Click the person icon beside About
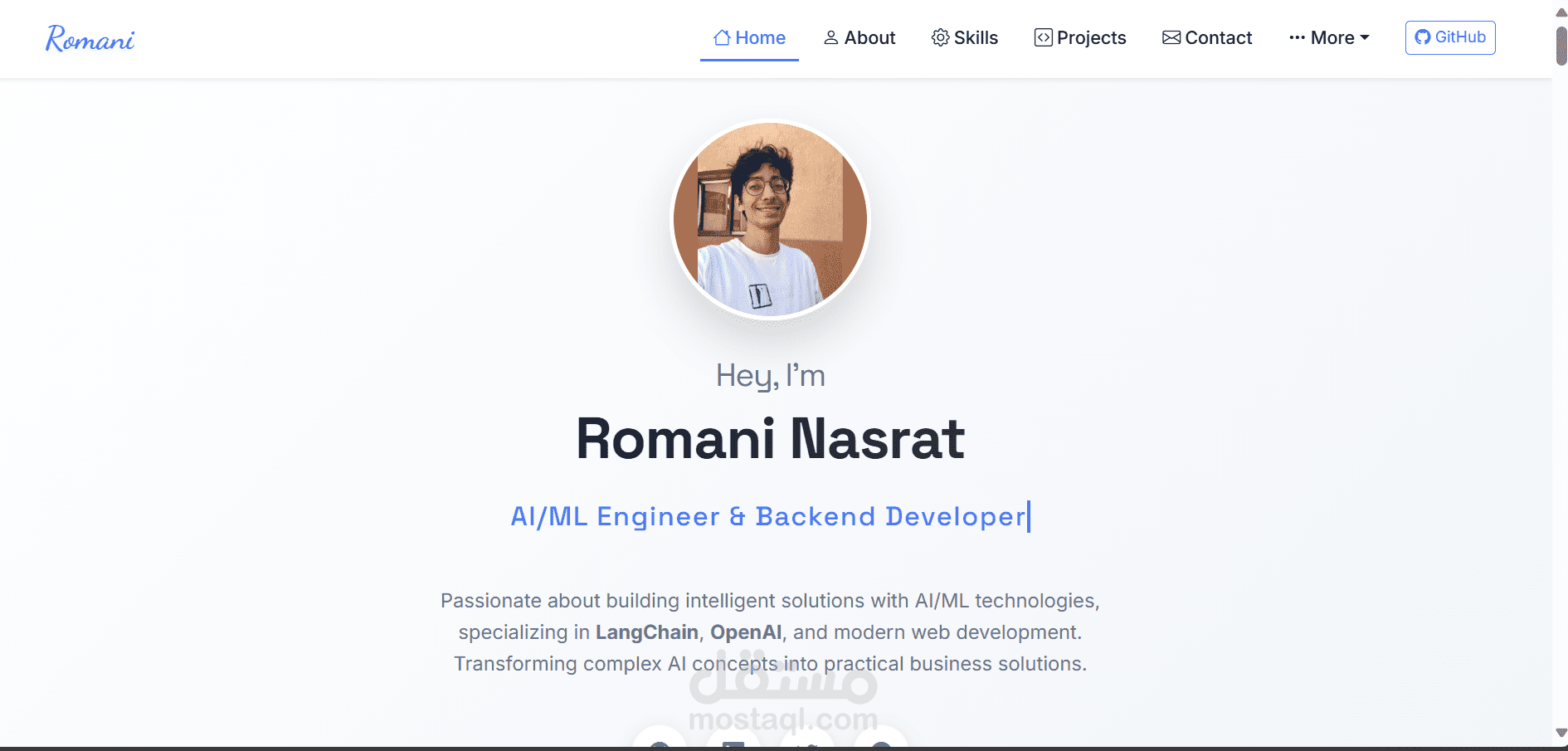Screen dimensions: 1568x751 tap(830, 37)
